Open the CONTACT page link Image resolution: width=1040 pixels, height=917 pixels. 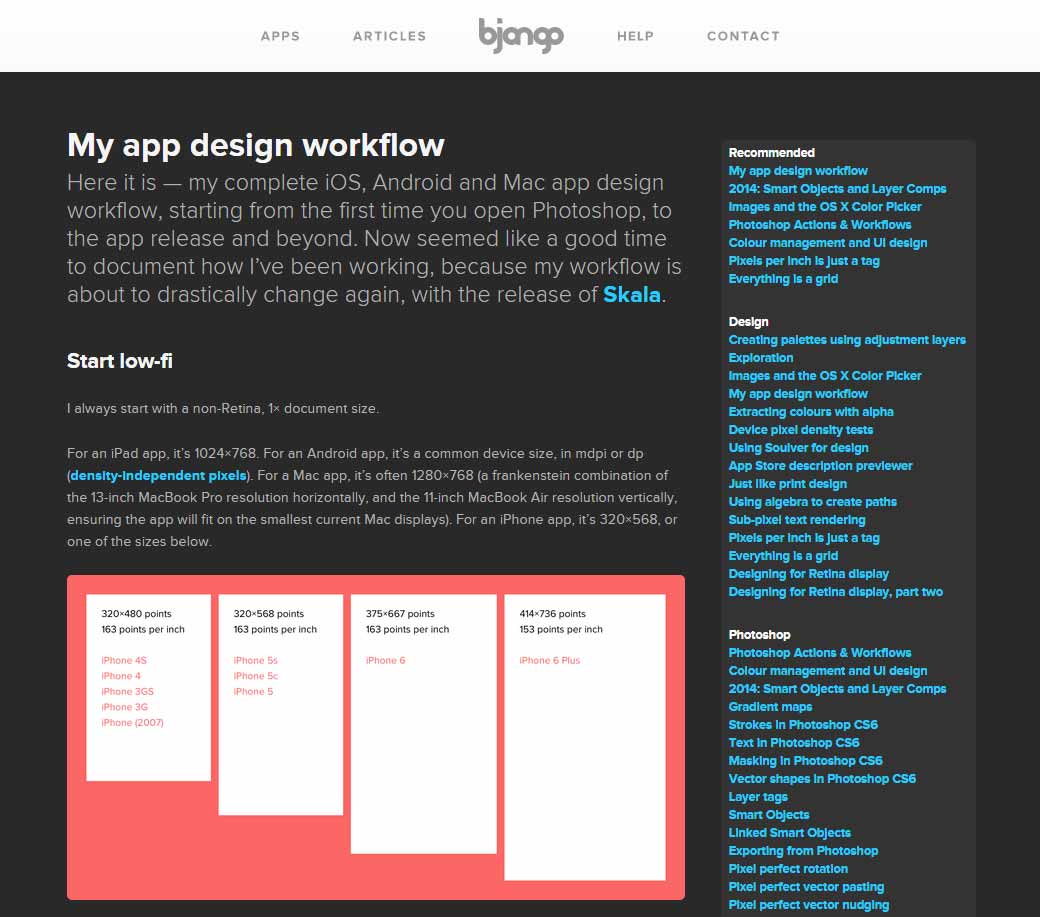[x=743, y=36]
